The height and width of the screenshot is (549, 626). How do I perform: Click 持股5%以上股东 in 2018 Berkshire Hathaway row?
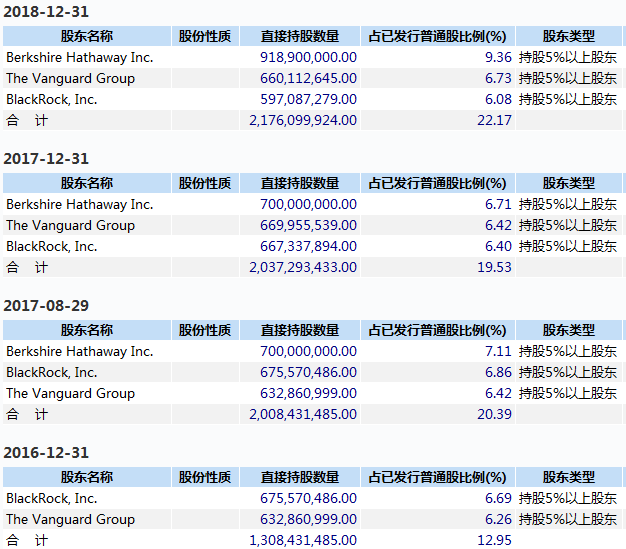coord(568,57)
